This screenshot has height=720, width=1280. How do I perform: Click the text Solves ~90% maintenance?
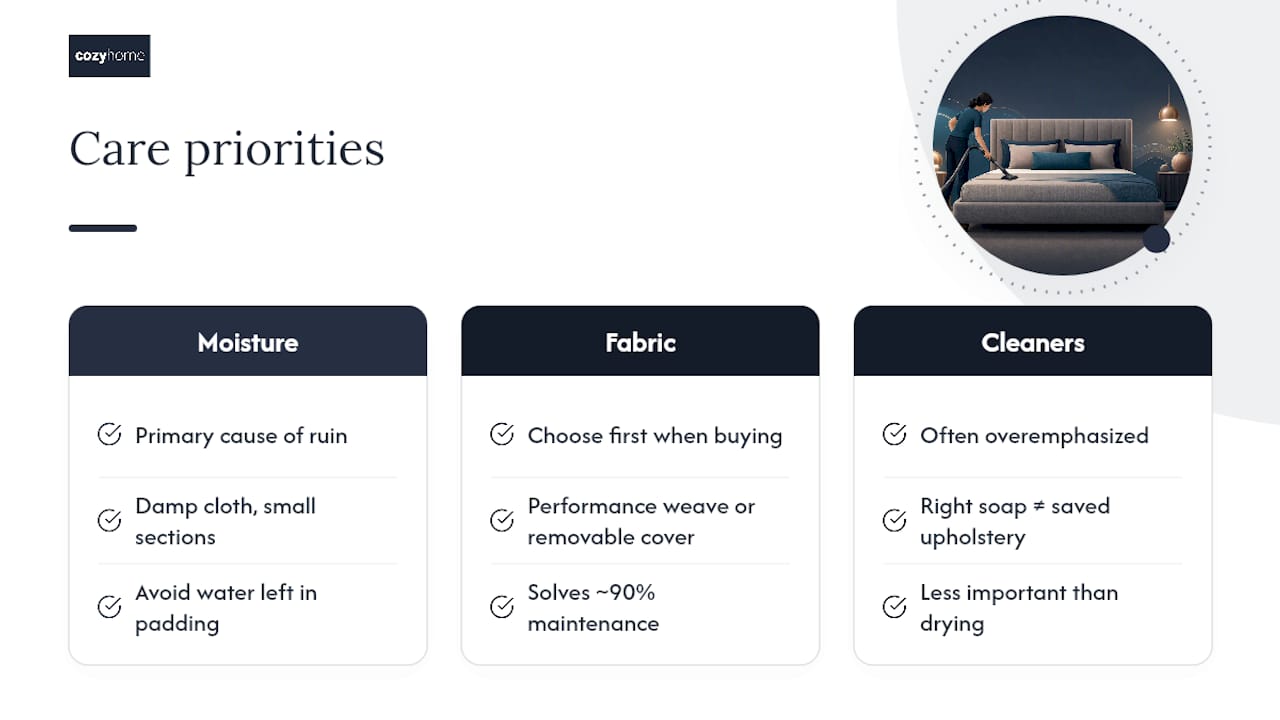coord(593,607)
